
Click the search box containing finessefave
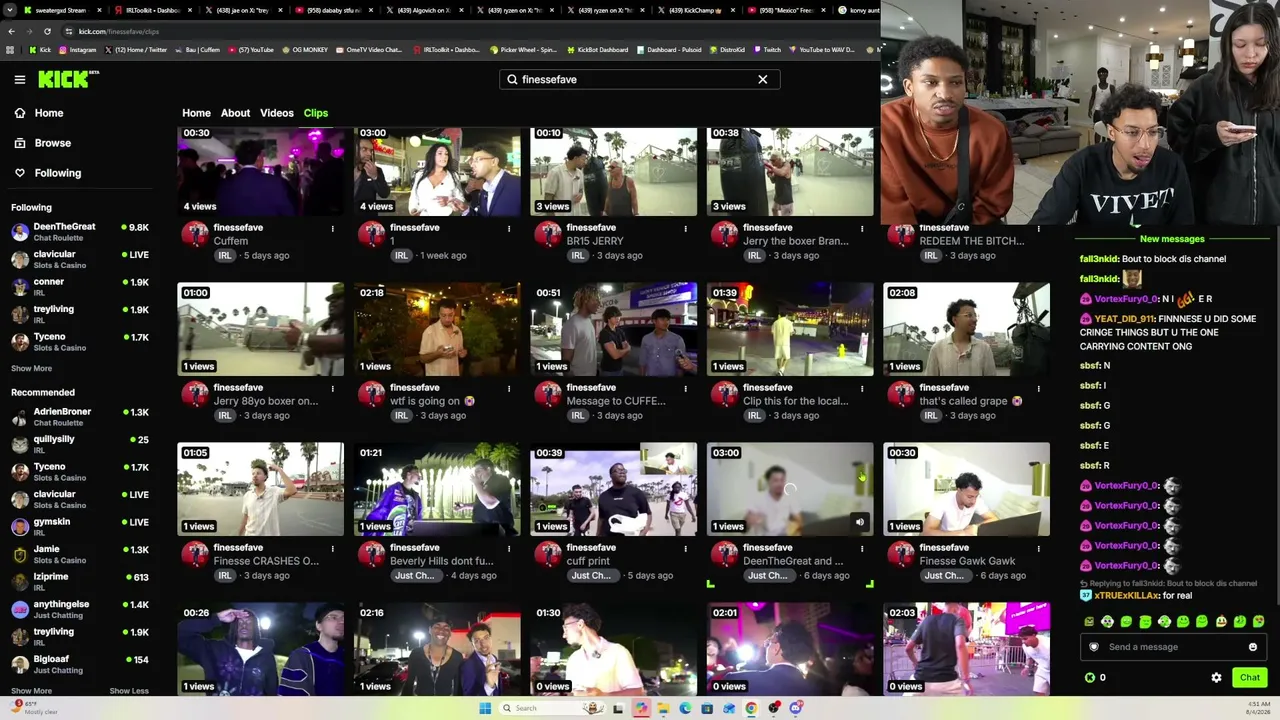click(x=640, y=79)
